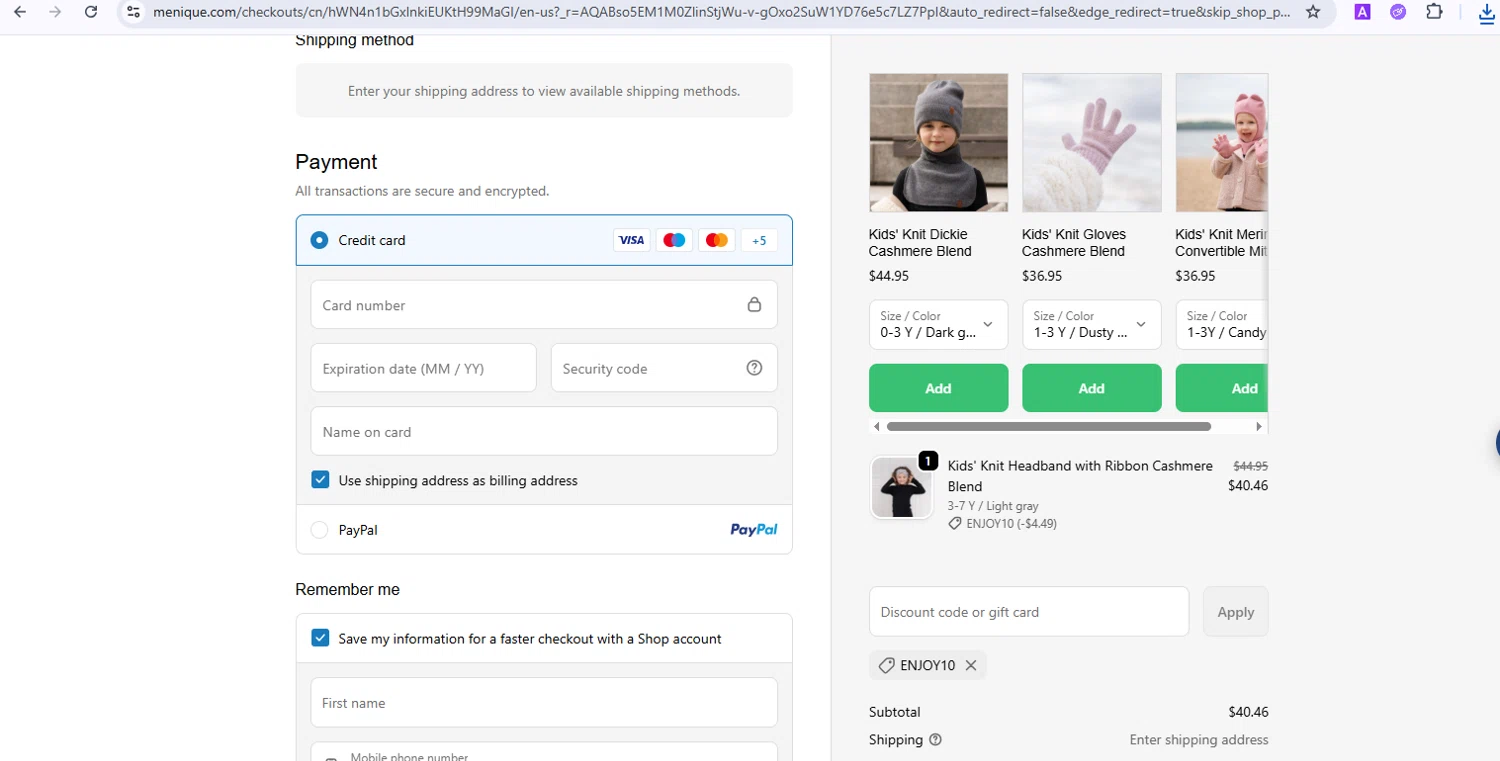Click the browser address bar URL
This screenshot has width=1500, height=761.
point(720,12)
